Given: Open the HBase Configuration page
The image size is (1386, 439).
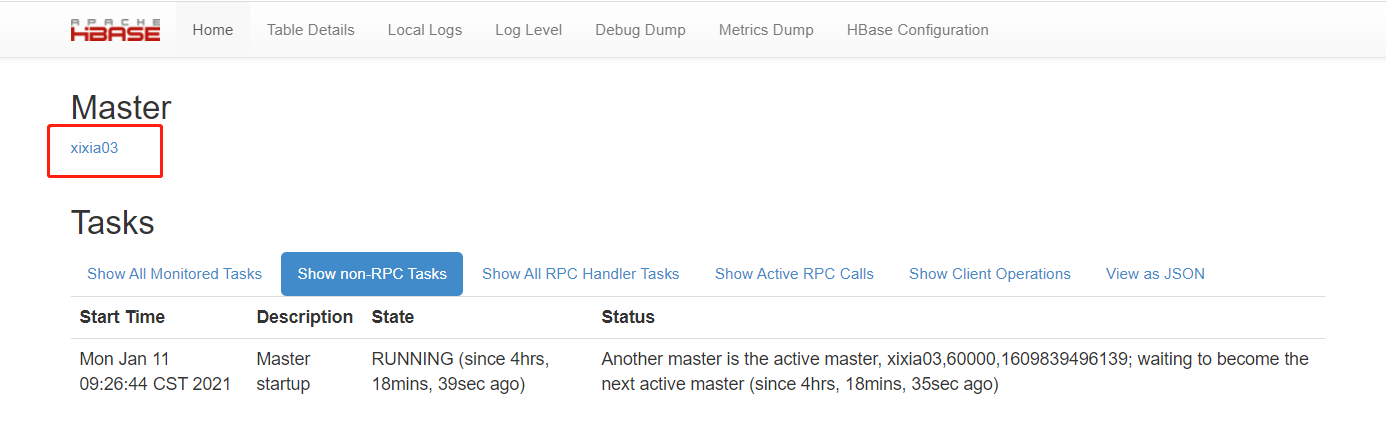Looking at the screenshot, I should click(x=917, y=30).
